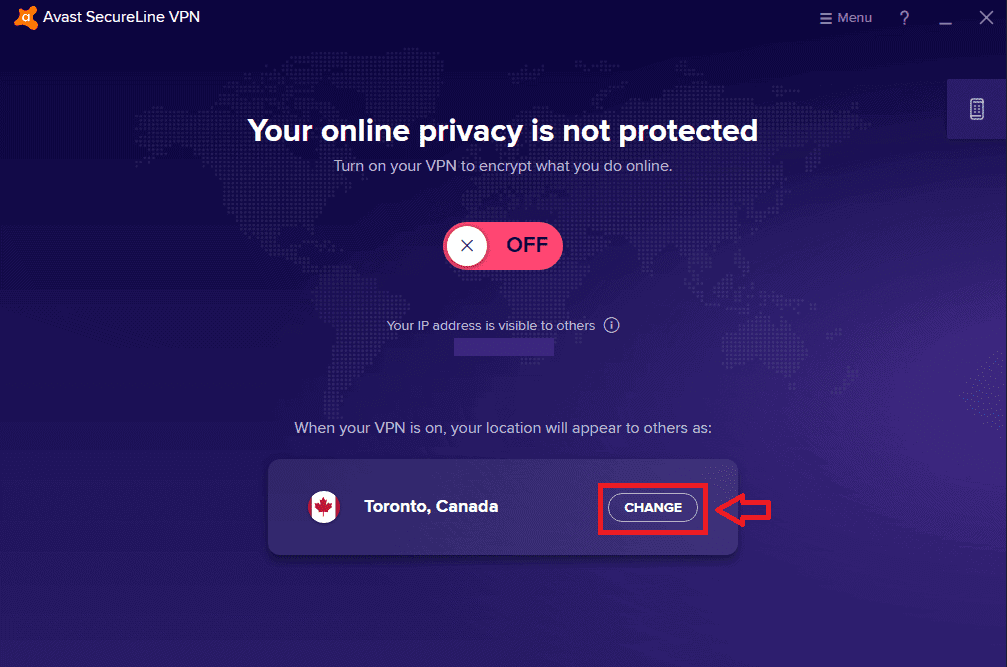Click the orange Avast logo icon

click(26, 17)
